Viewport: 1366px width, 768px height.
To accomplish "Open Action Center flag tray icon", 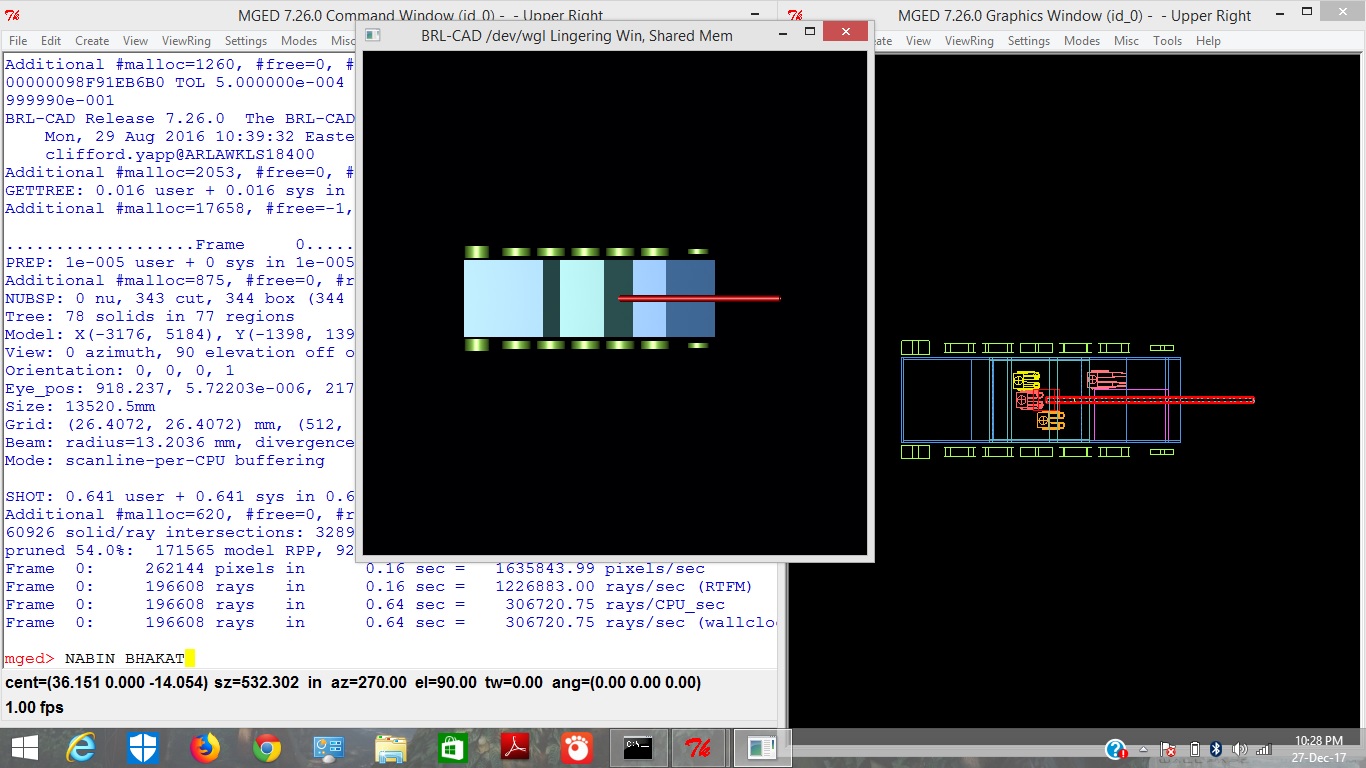I will pos(1167,748).
